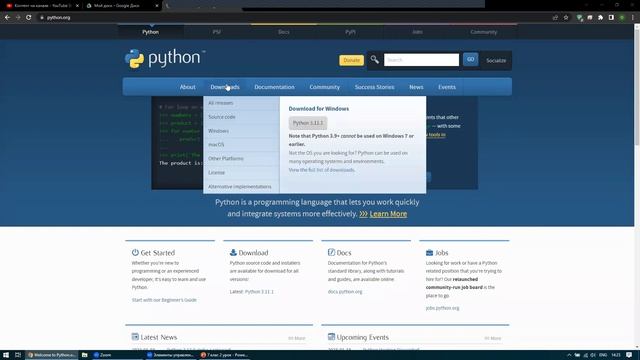Open the Success Stories navigation menu
This screenshot has width=640, height=360.
tap(374, 87)
